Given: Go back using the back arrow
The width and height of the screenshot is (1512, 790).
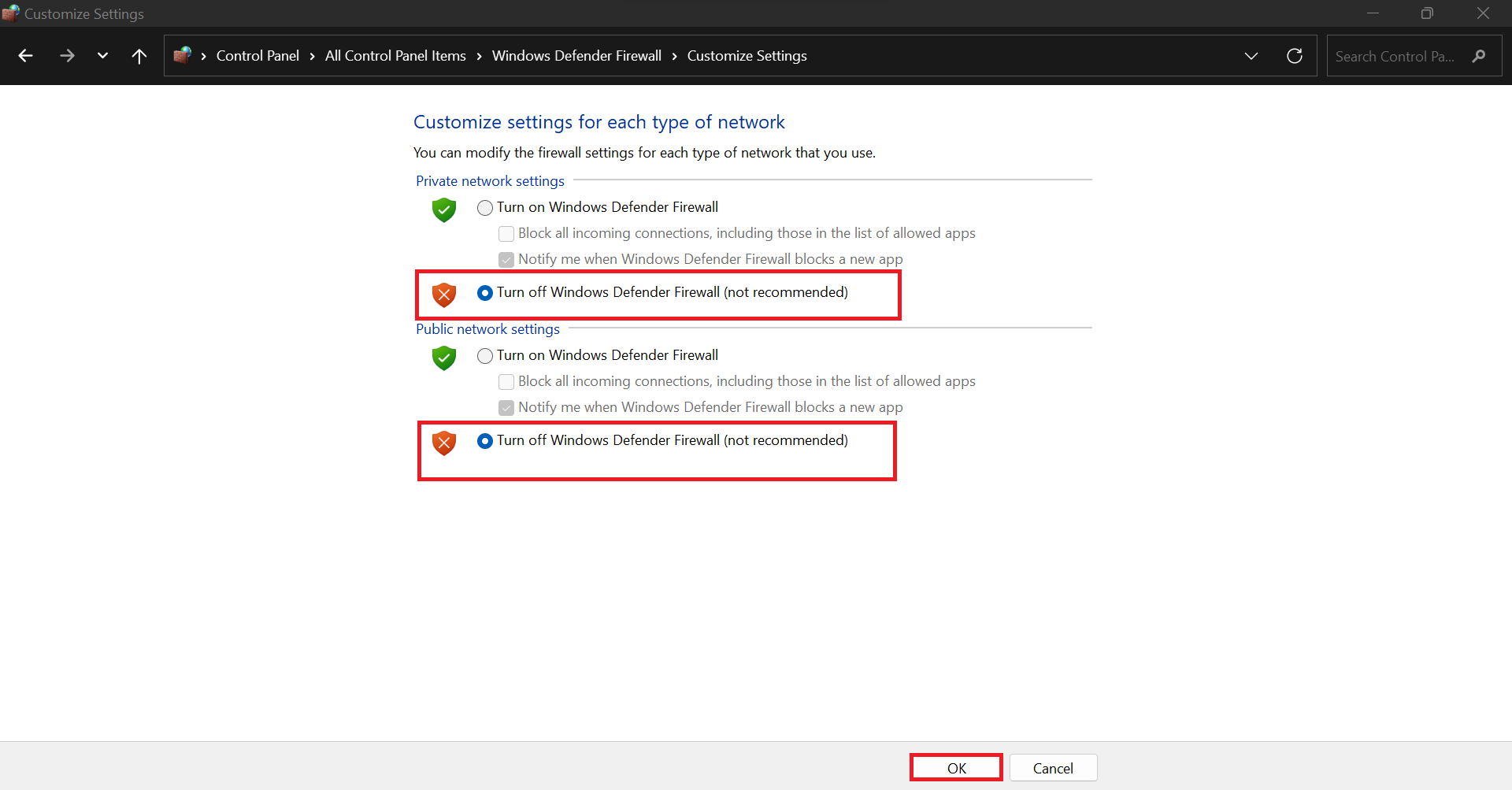Looking at the screenshot, I should 25,56.
